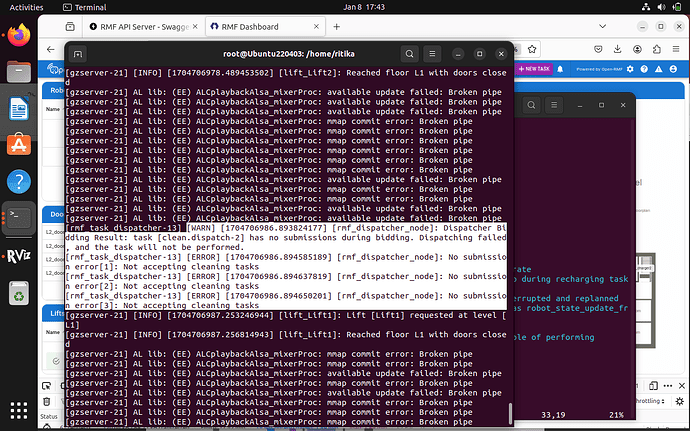
Task: Open Ubuntu Software from the dock
Action: point(19,145)
